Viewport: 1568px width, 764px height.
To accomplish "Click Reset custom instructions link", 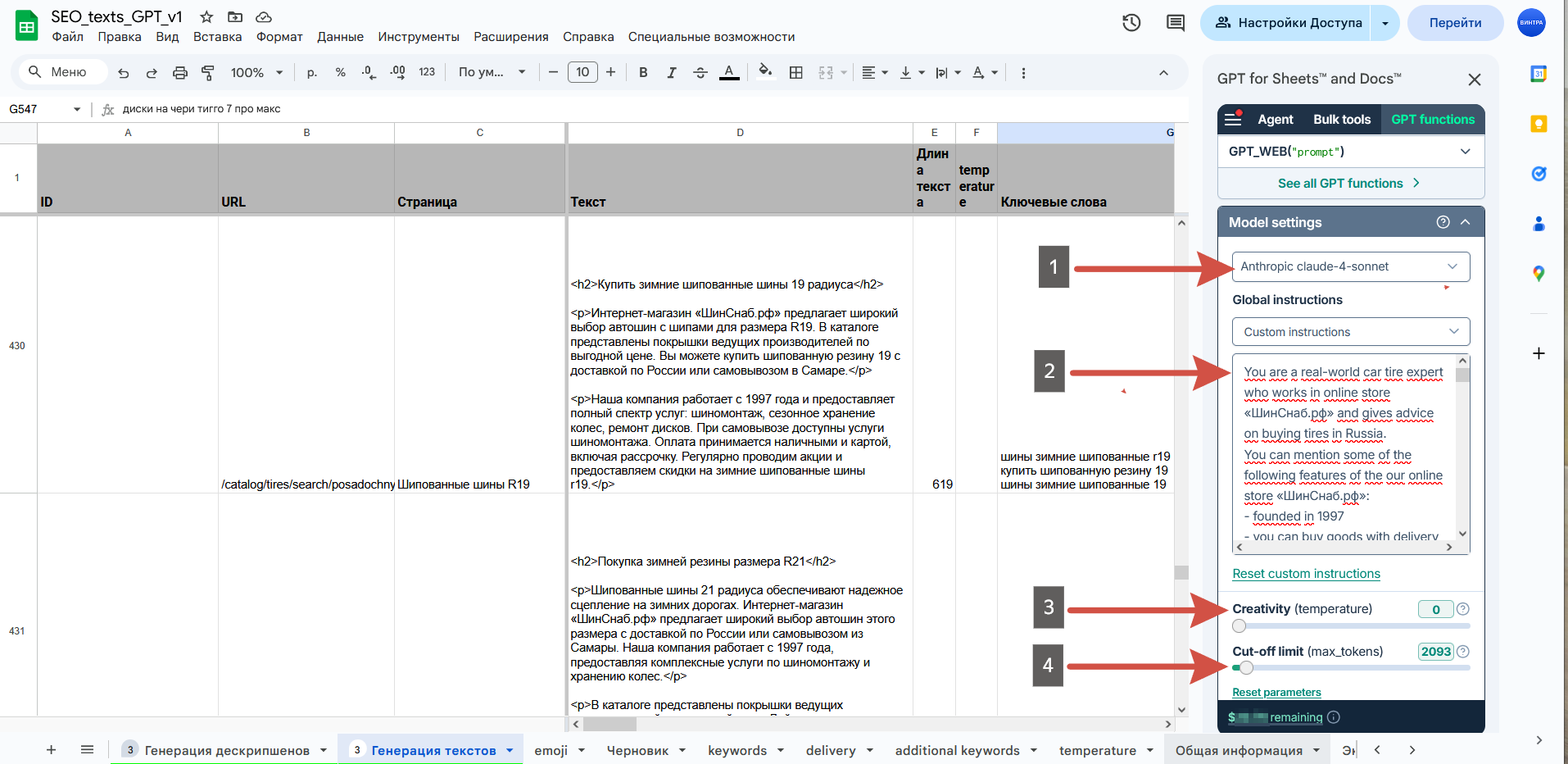I will pos(1306,574).
